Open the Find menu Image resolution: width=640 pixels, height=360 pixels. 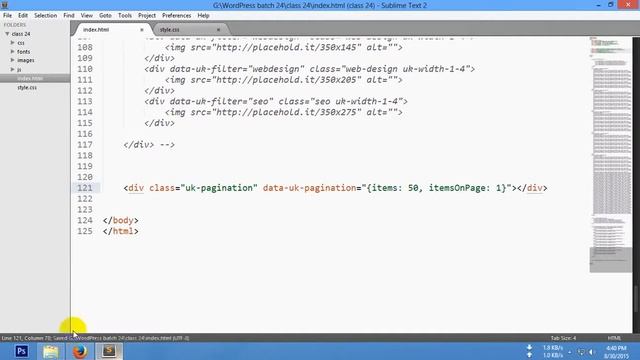[69, 16]
